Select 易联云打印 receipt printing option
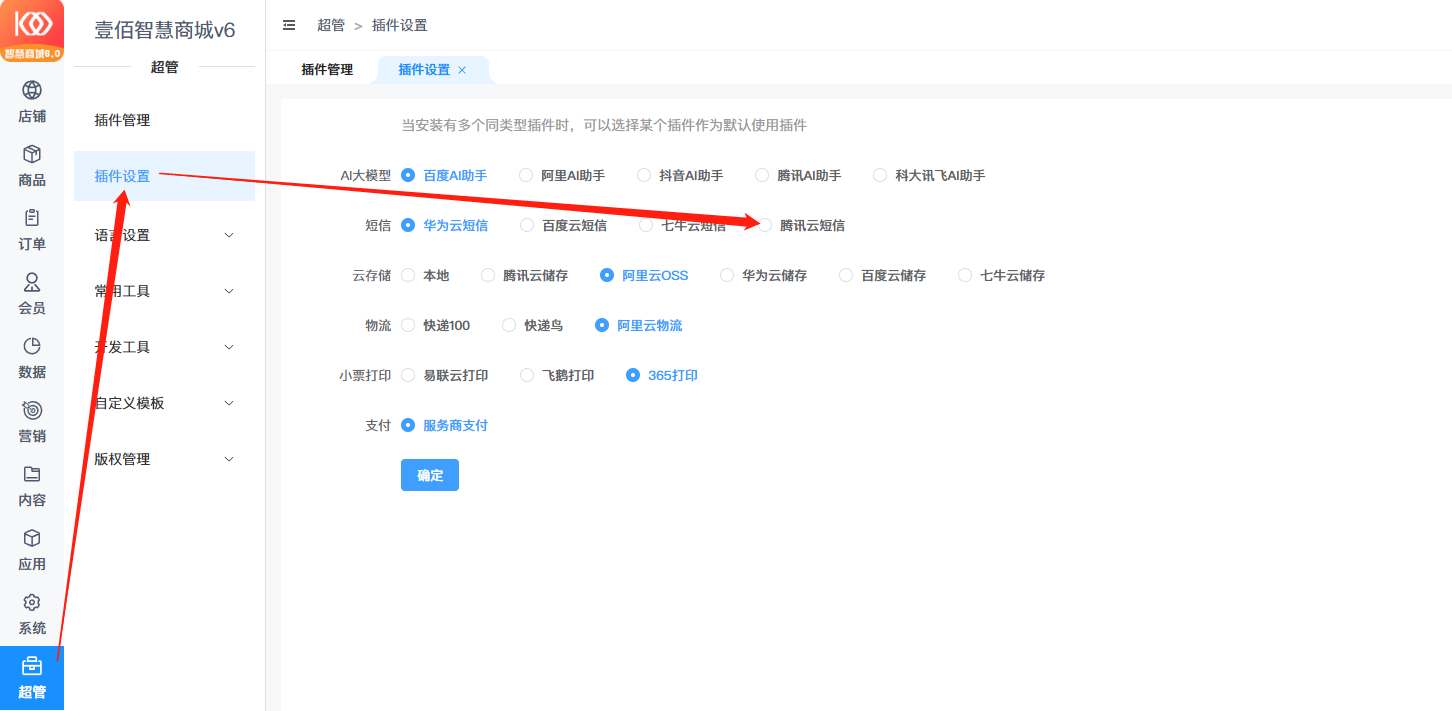The image size is (1452, 711). (x=408, y=375)
